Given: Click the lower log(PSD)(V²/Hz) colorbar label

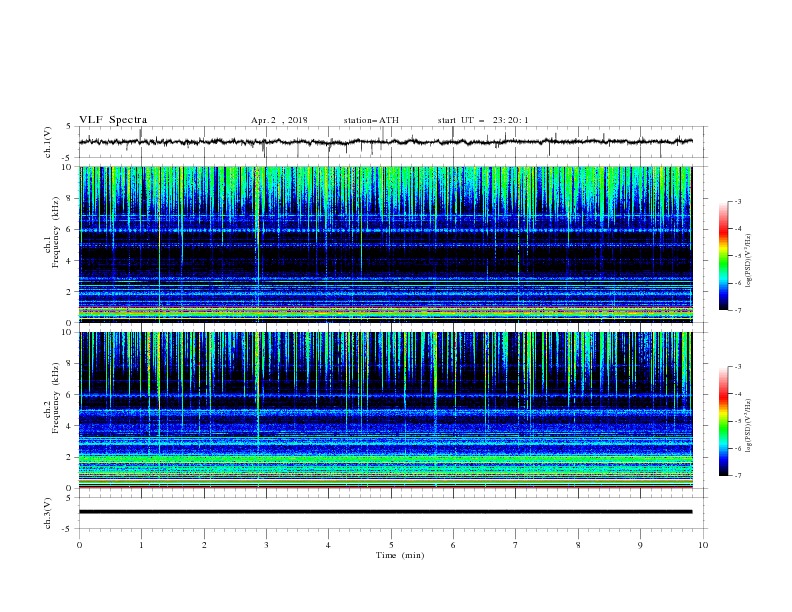Looking at the screenshot, I should pyautogui.click(x=749, y=425).
